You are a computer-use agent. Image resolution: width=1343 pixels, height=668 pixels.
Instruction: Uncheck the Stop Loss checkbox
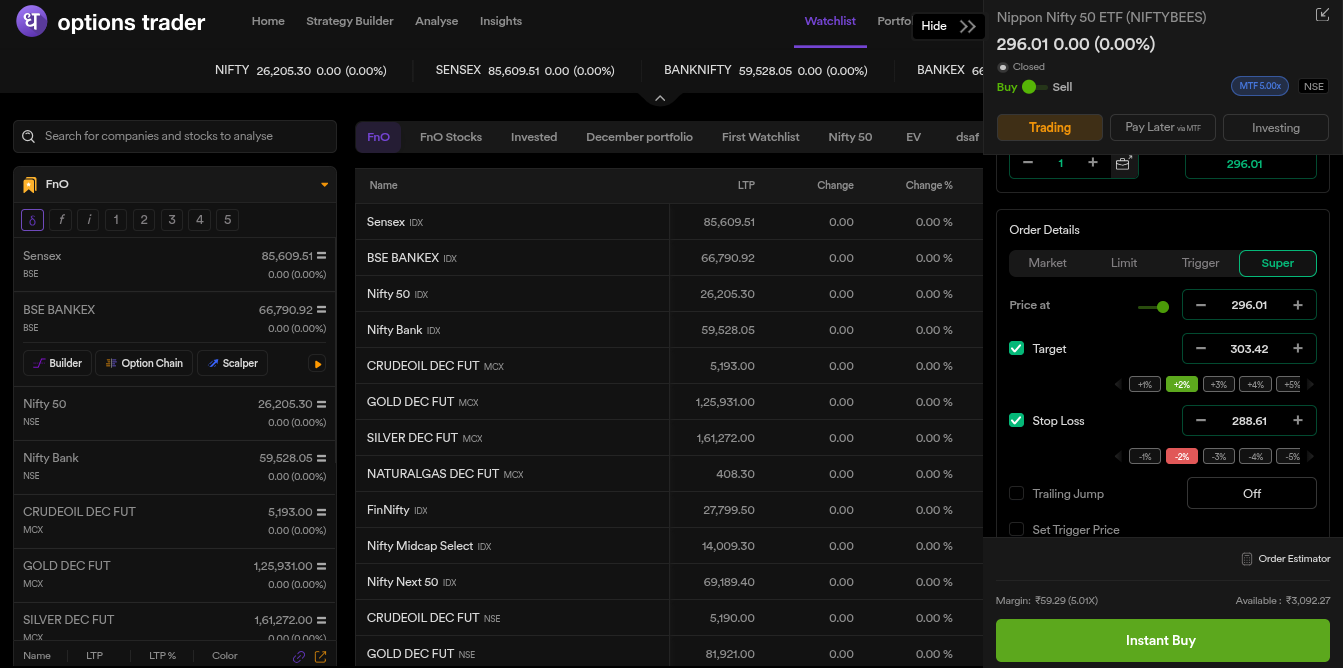1017,421
